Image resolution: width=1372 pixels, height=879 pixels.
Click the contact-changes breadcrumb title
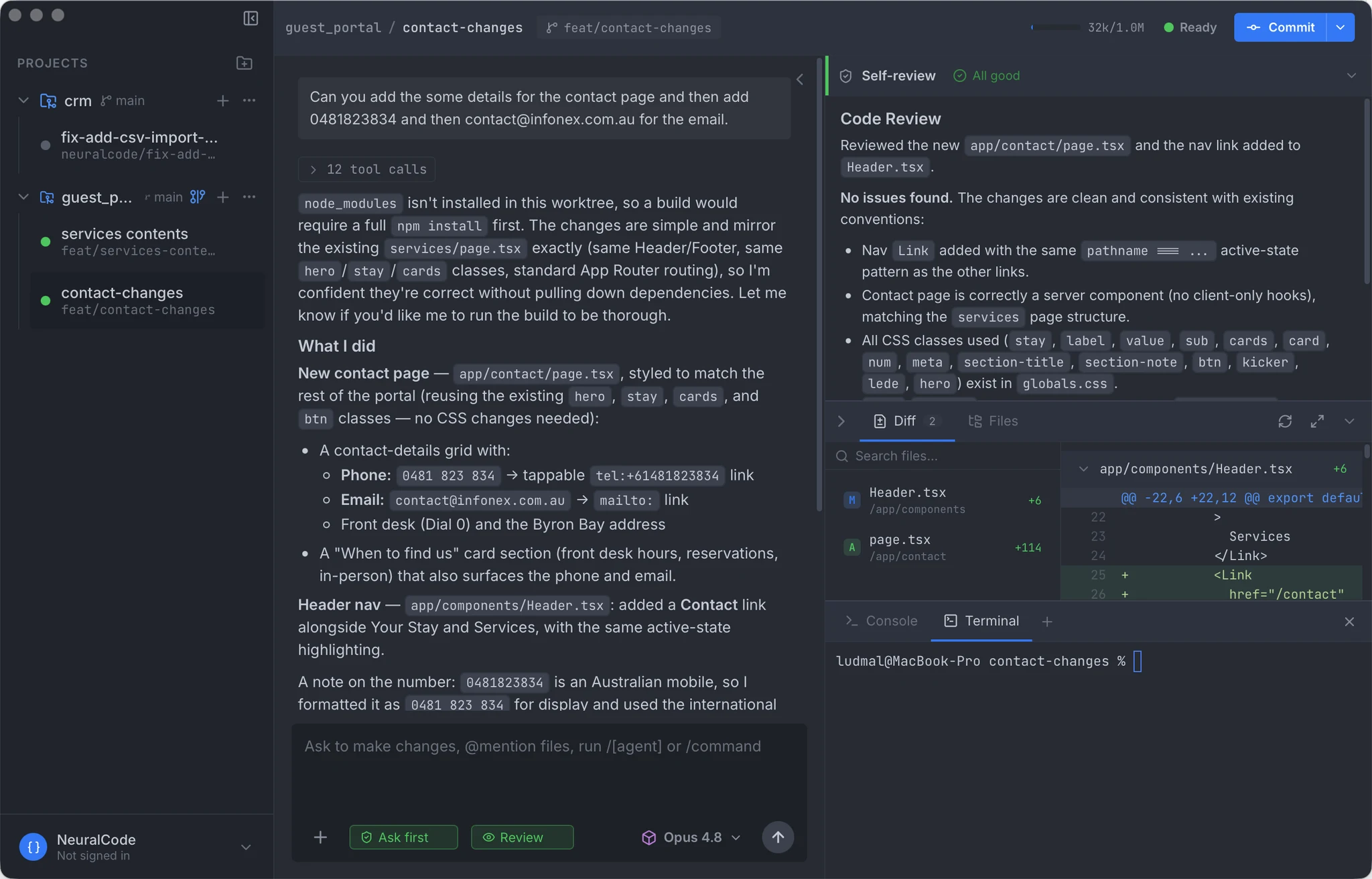point(462,27)
